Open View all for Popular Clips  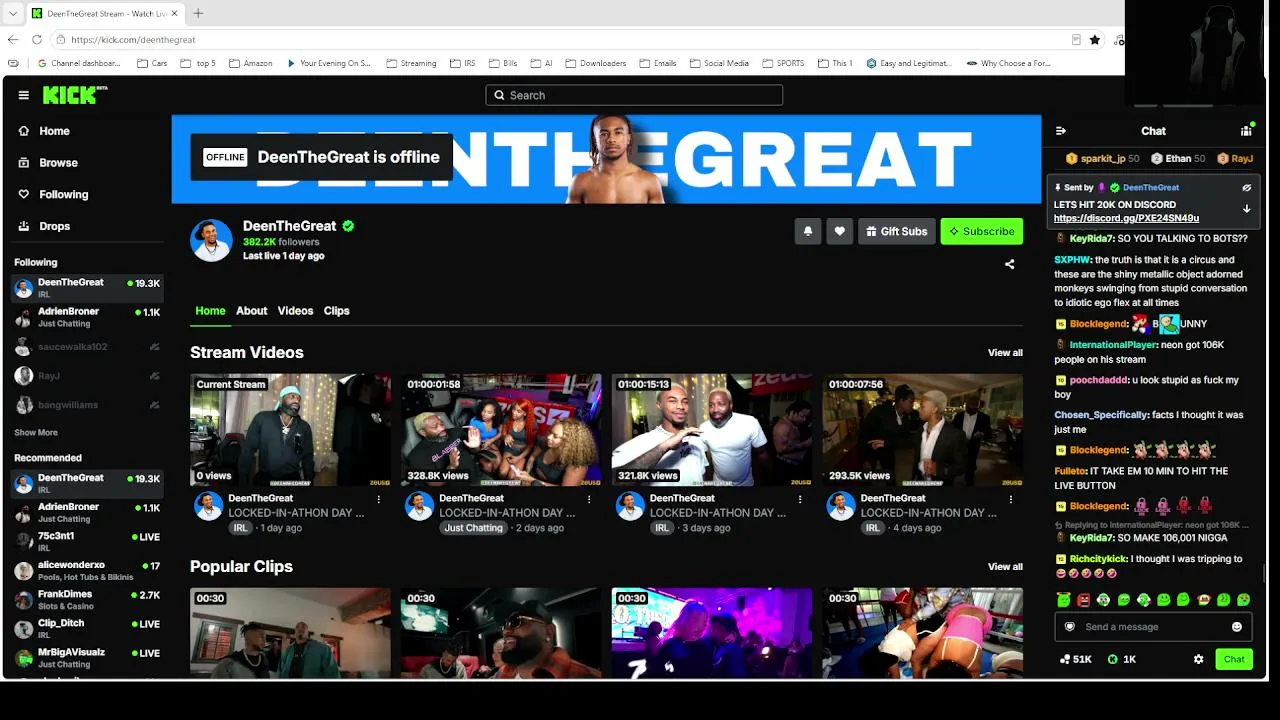1005,567
